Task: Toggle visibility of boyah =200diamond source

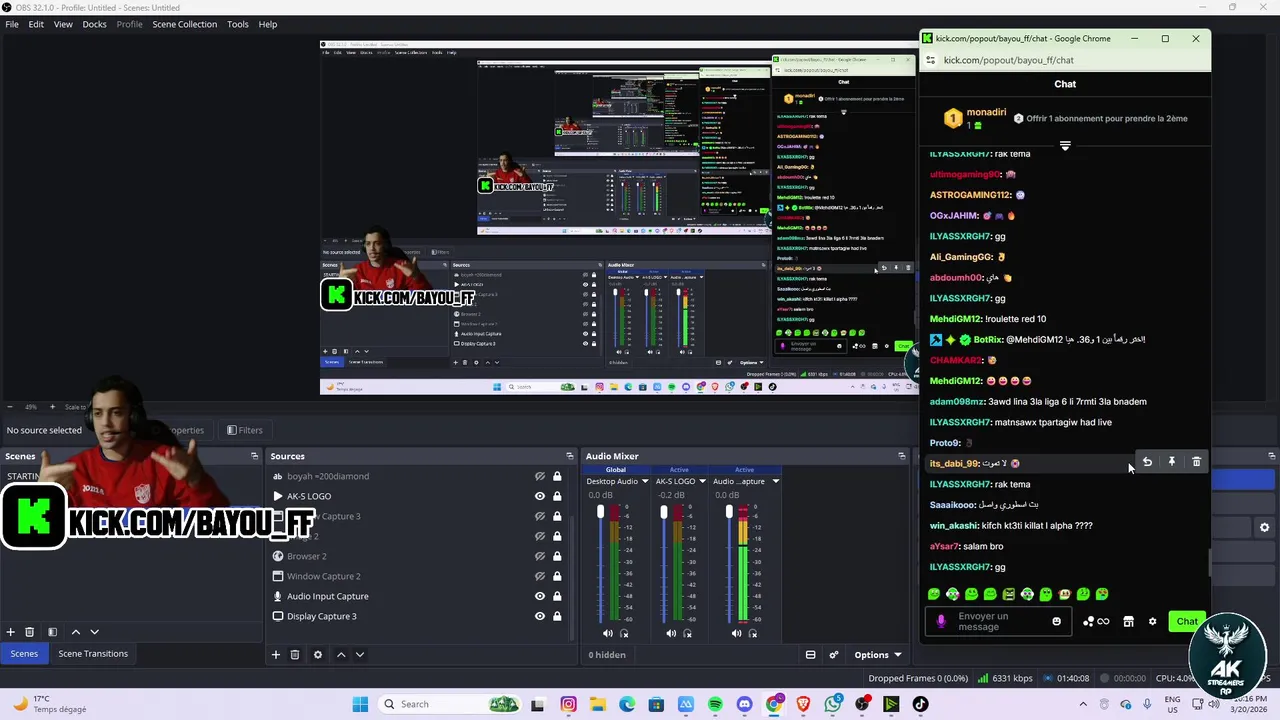Action: click(x=540, y=476)
